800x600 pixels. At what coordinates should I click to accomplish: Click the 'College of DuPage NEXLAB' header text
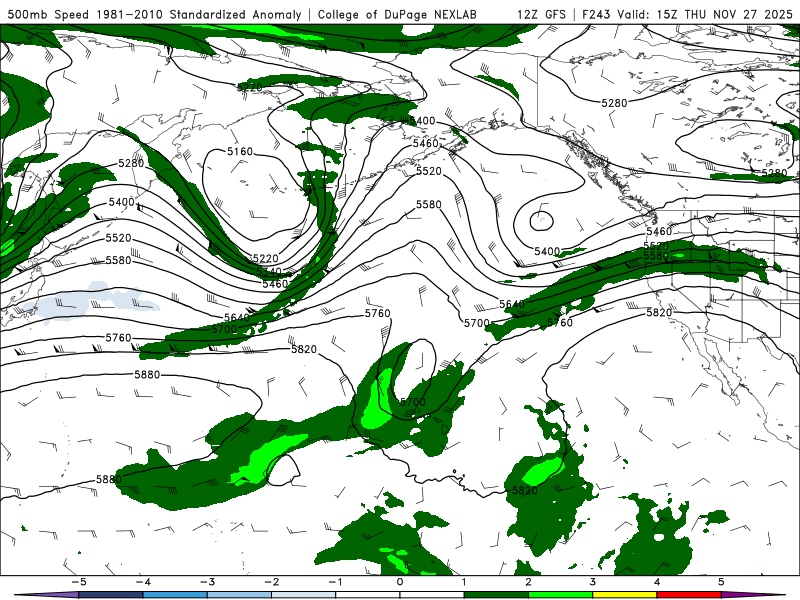(x=397, y=14)
